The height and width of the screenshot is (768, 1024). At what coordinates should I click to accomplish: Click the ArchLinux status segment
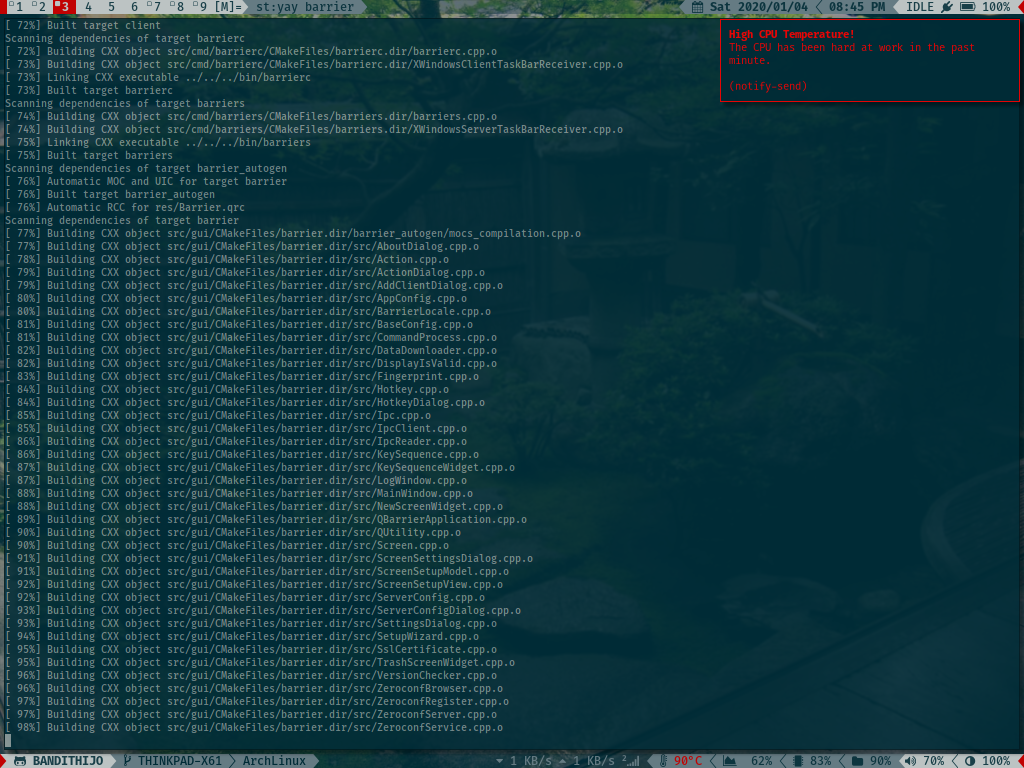(x=273, y=761)
